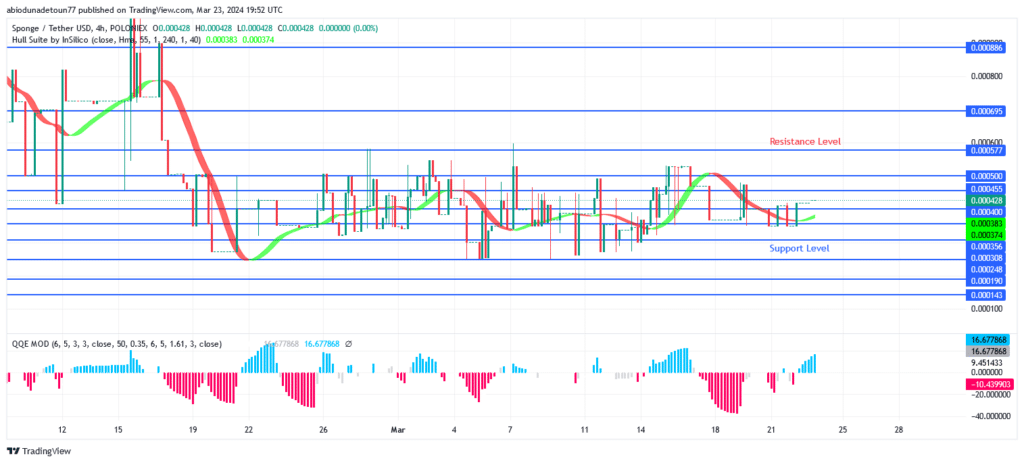The image size is (1024, 463).
Task: Click date 22 on the time axis
Action: [x=248, y=430]
